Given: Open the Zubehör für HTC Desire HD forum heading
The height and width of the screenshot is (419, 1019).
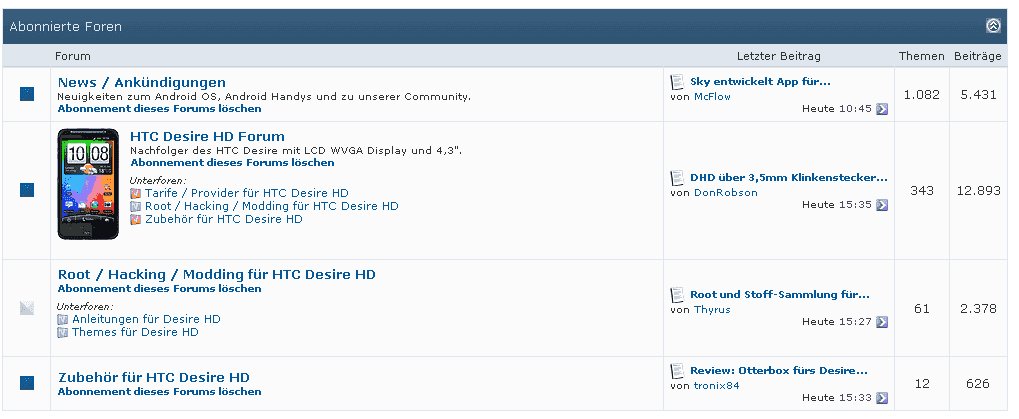Looking at the screenshot, I should 153,377.
